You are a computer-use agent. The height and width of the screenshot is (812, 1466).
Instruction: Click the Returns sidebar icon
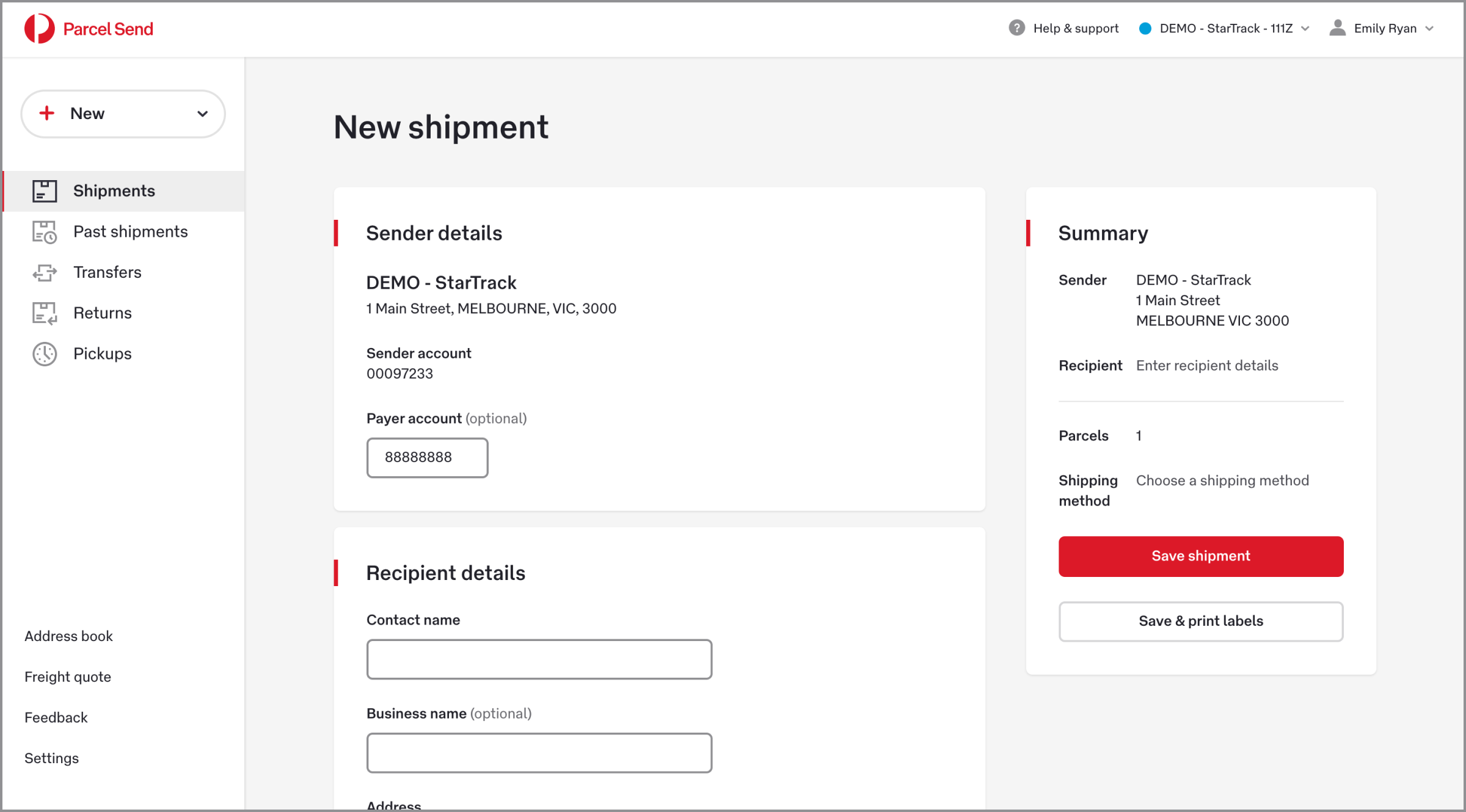pyautogui.click(x=45, y=313)
